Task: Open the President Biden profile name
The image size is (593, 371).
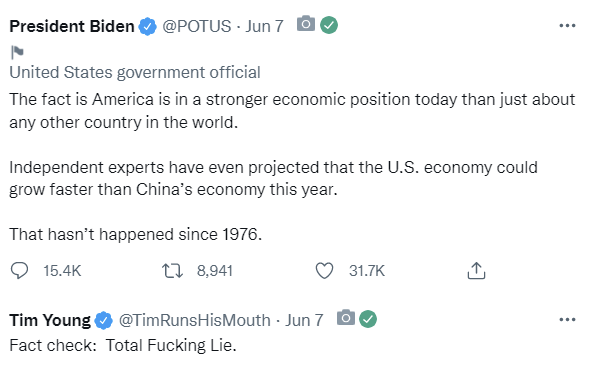Action: coord(72,26)
